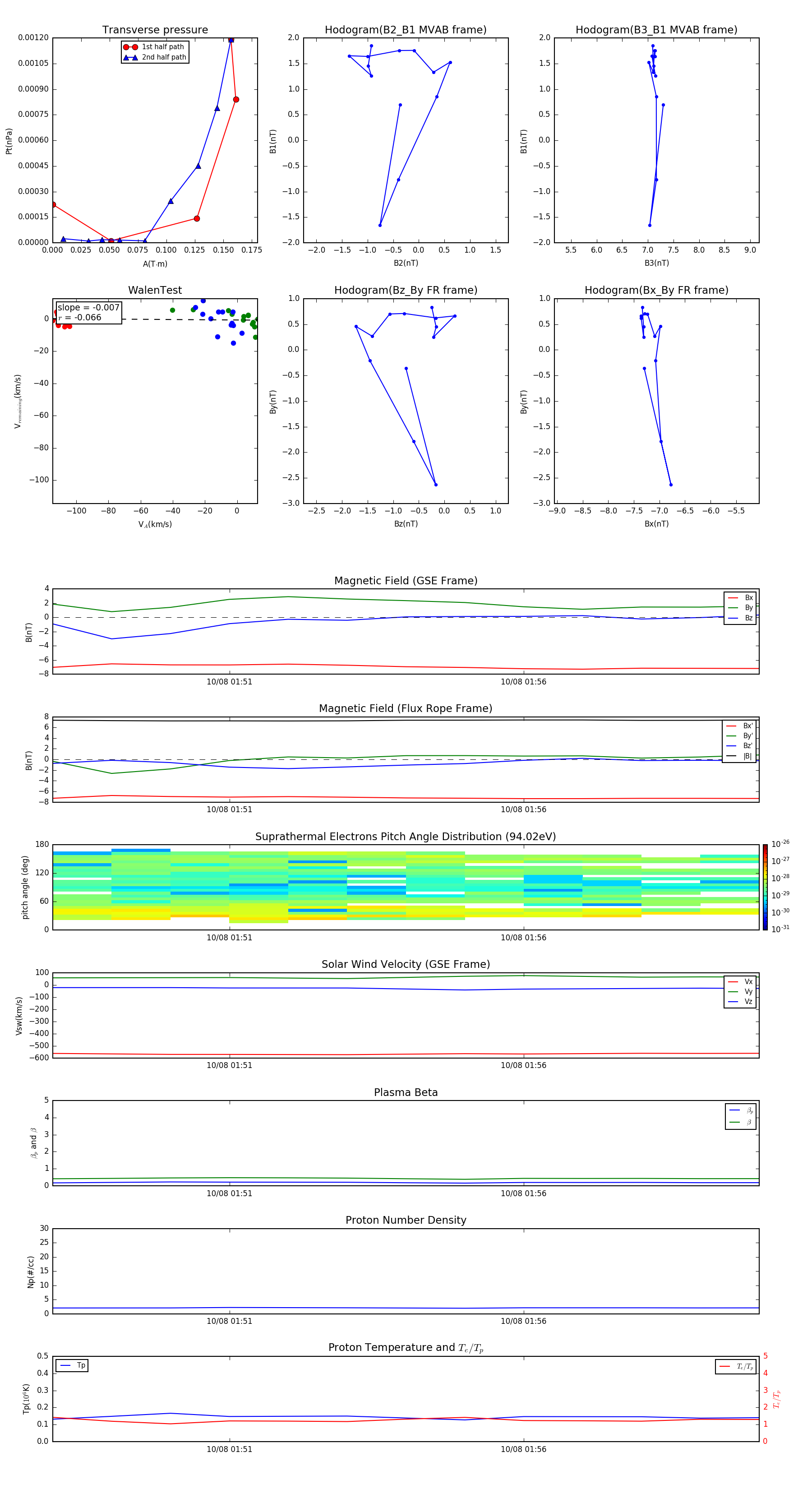This screenshot has height=1489, width=812.
Task: Select 'r = -0.066' annotation in WalenTest
Action: pos(80,318)
